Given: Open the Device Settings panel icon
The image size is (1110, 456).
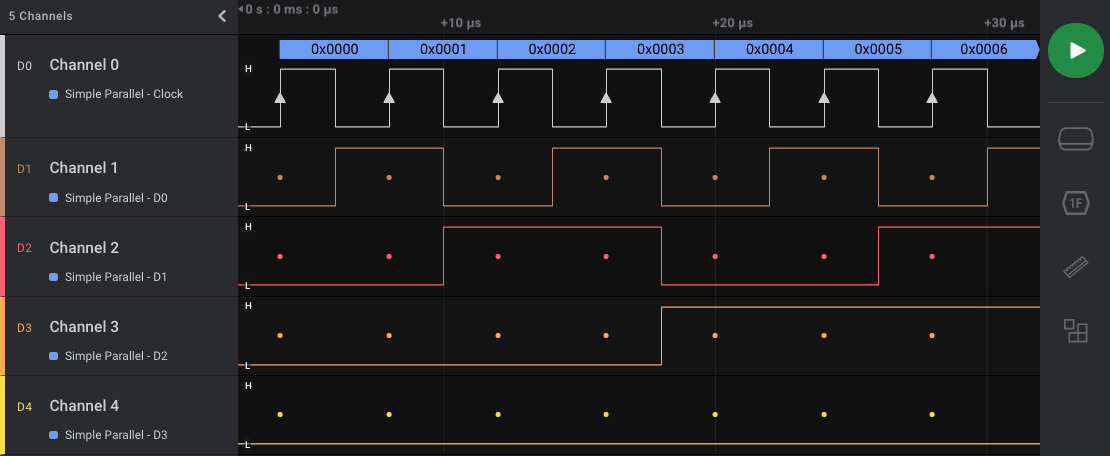Looking at the screenshot, I should (x=1075, y=139).
